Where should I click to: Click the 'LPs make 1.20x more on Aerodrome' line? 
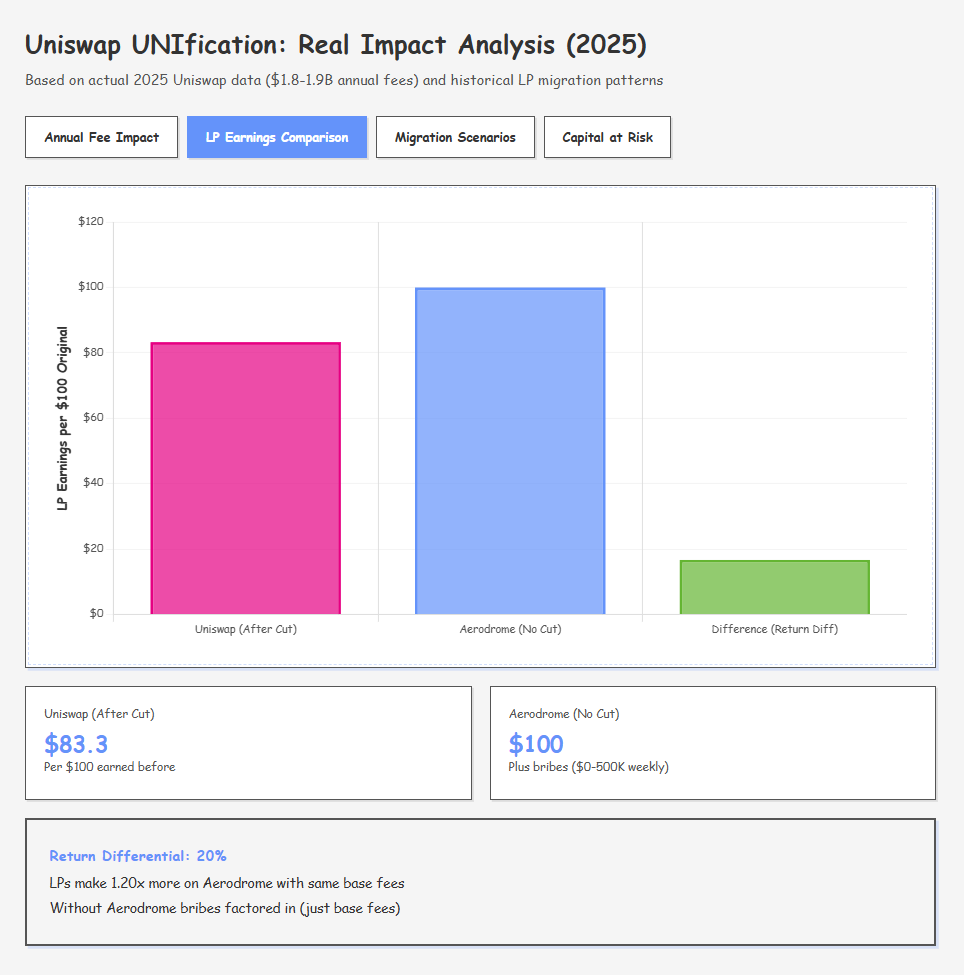[x=227, y=883]
